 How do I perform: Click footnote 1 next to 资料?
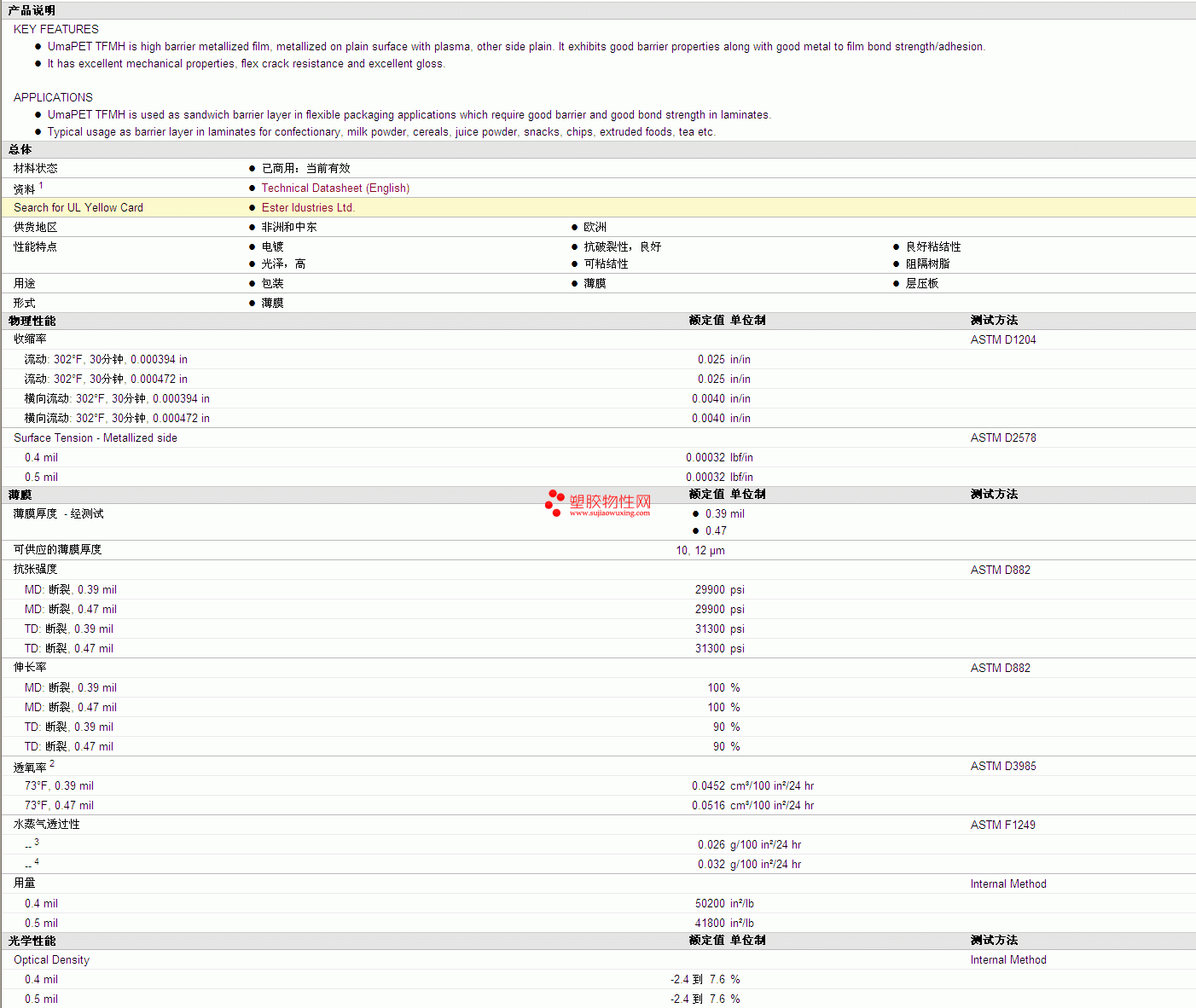(x=41, y=185)
